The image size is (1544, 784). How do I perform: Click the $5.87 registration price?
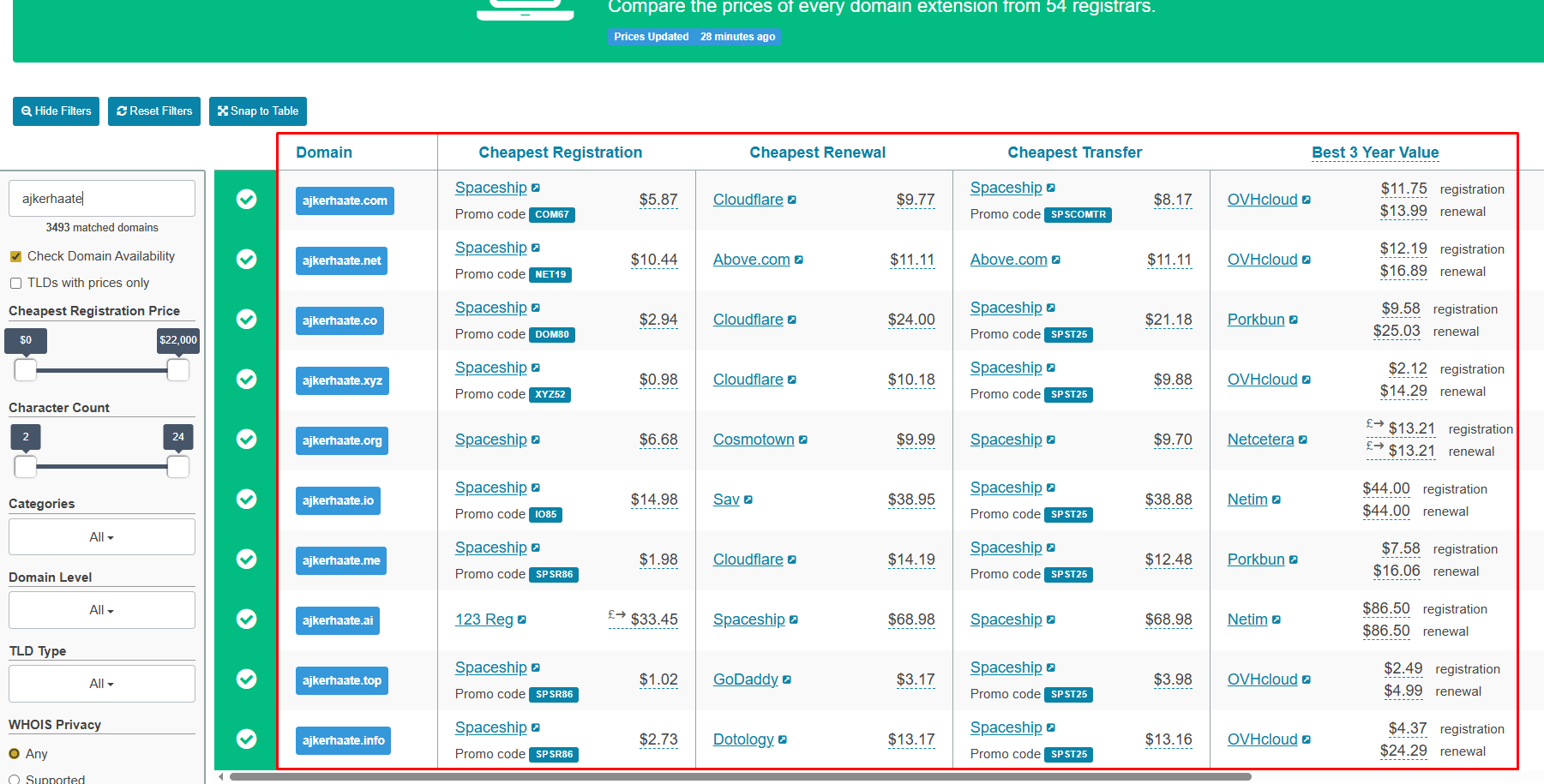tap(658, 200)
